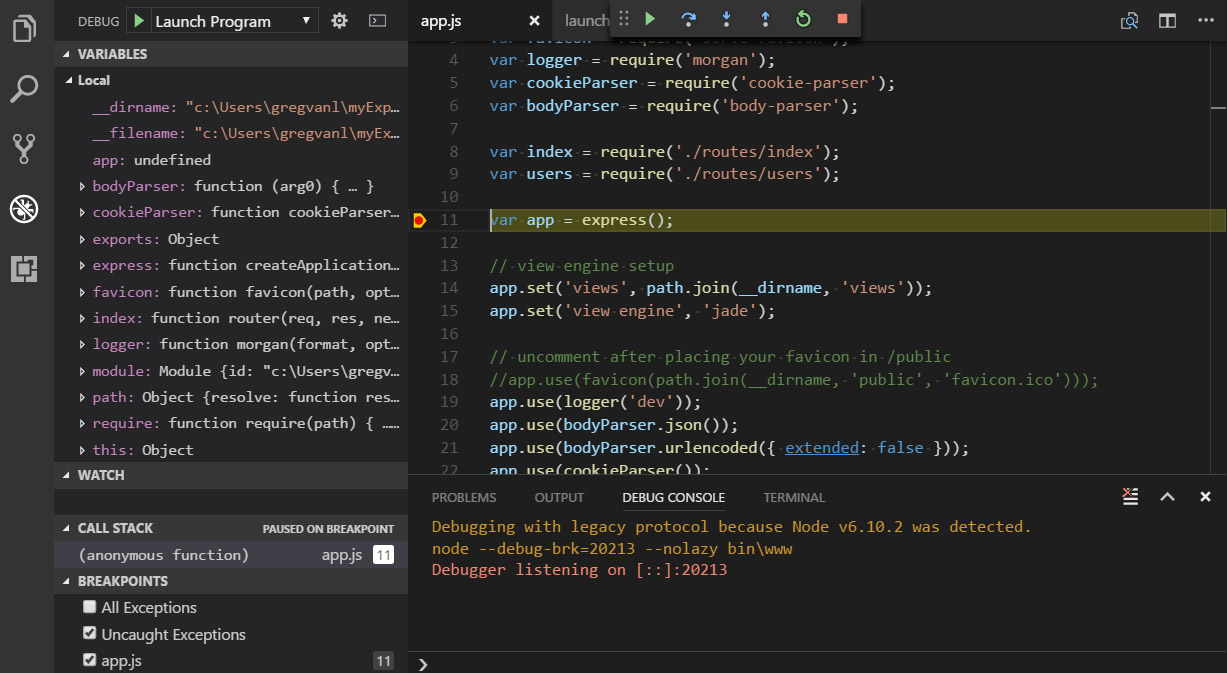1227x673 pixels.
Task: Toggle the Uncaught Exceptions checkbox
Action: click(x=90, y=634)
